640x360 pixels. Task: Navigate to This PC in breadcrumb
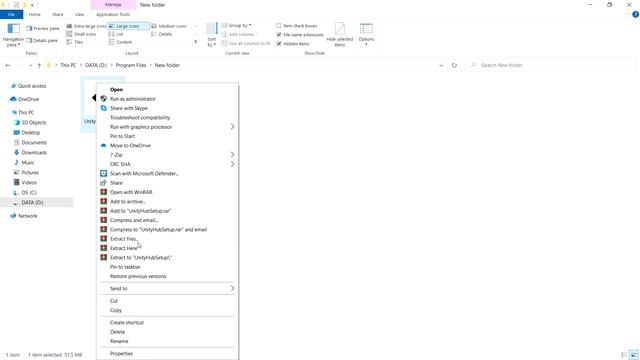tap(68, 65)
